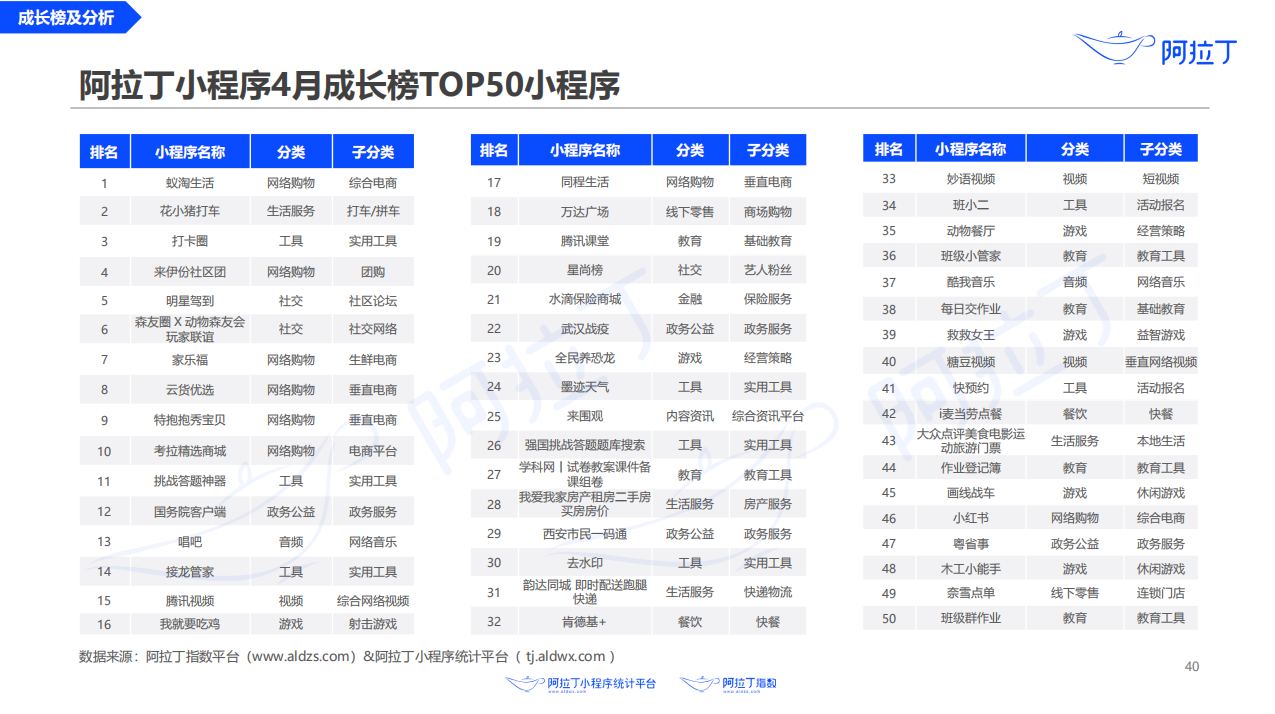Select 特抱抱秀宝贝 in the table
The width and height of the screenshot is (1275, 714).
[x=190, y=420]
